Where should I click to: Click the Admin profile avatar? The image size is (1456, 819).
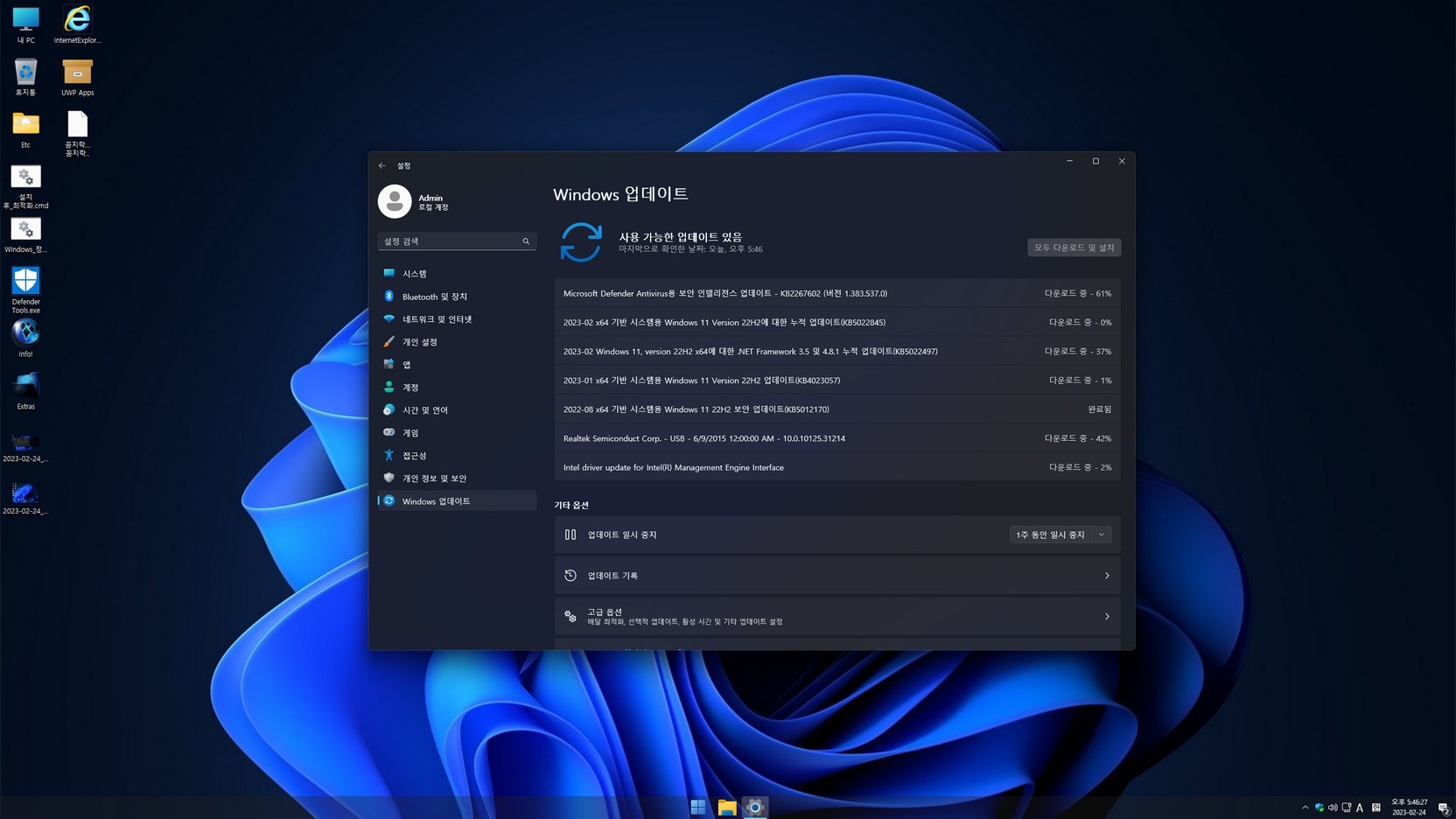pyautogui.click(x=395, y=201)
